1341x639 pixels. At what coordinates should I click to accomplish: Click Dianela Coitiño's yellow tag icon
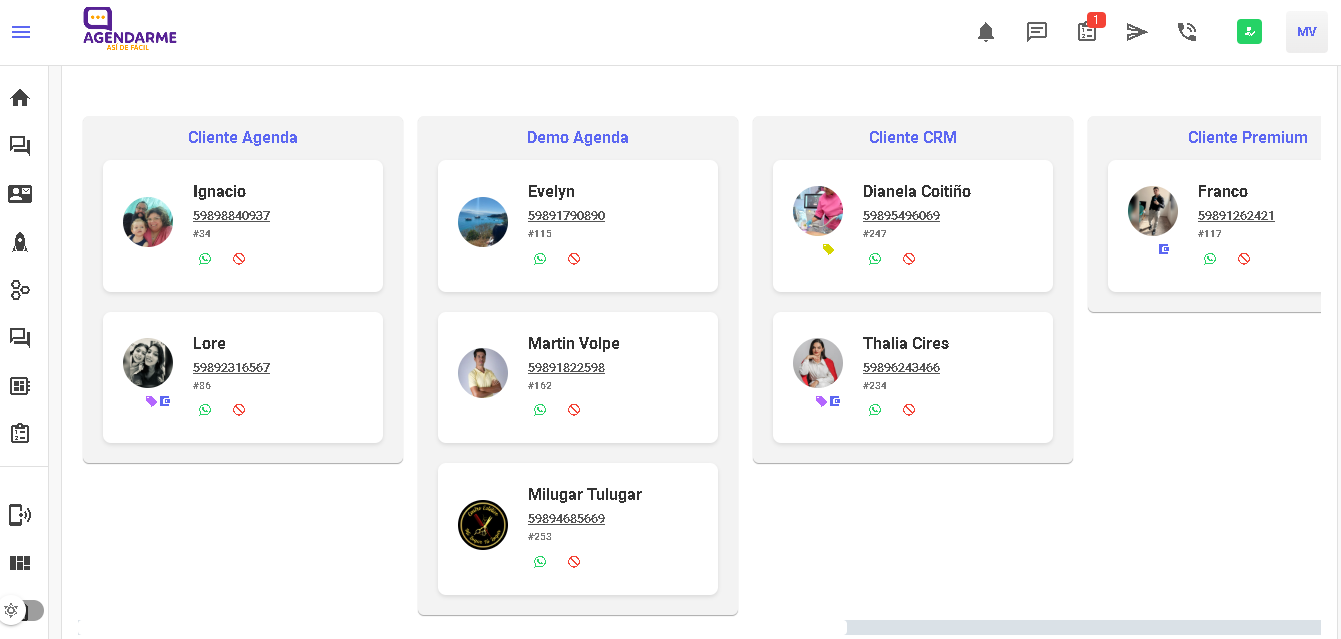828,249
